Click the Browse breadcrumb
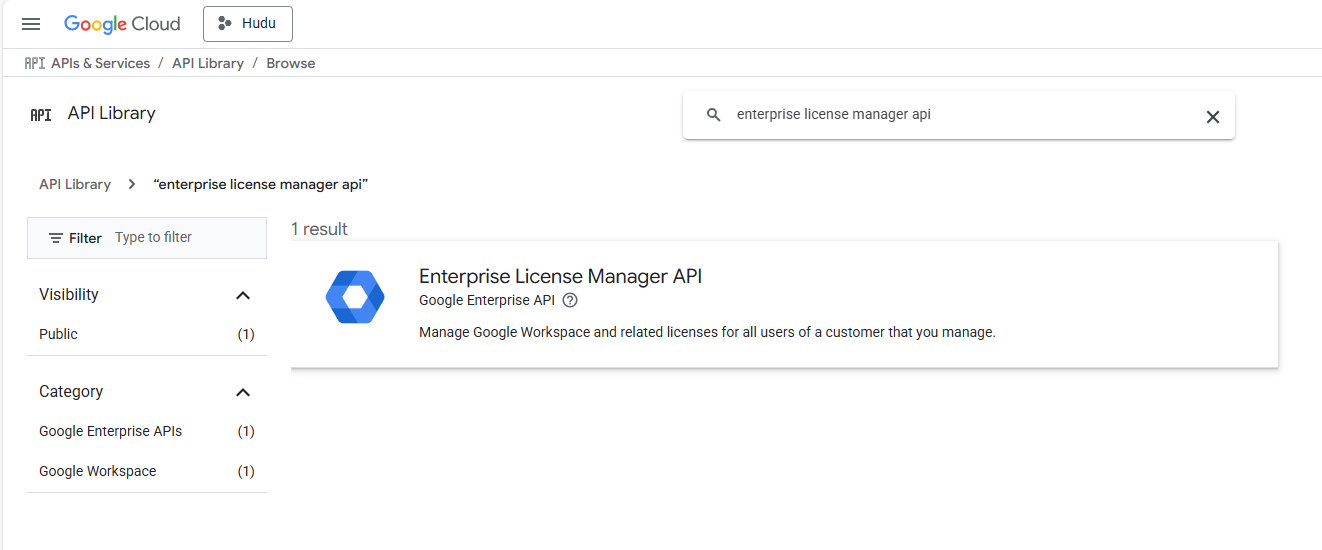The height and width of the screenshot is (550, 1322). [x=291, y=63]
